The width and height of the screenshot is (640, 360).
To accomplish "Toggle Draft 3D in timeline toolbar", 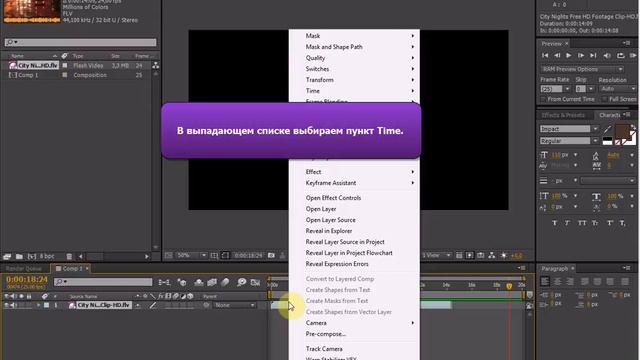I will point(182,282).
